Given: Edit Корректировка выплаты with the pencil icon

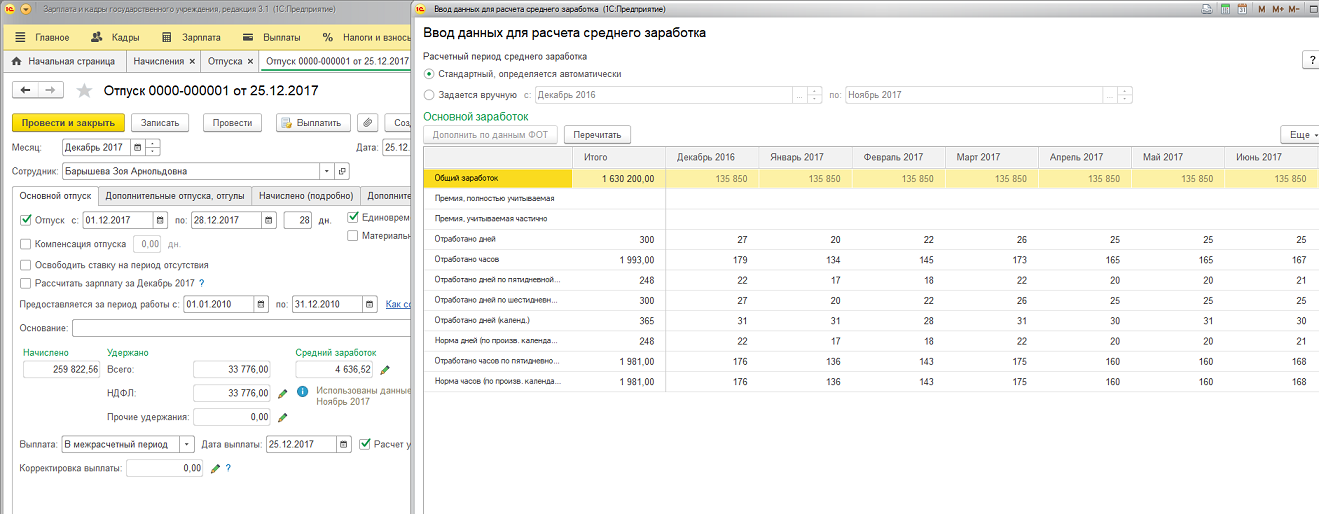Looking at the screenshot, I should point(215,468).
